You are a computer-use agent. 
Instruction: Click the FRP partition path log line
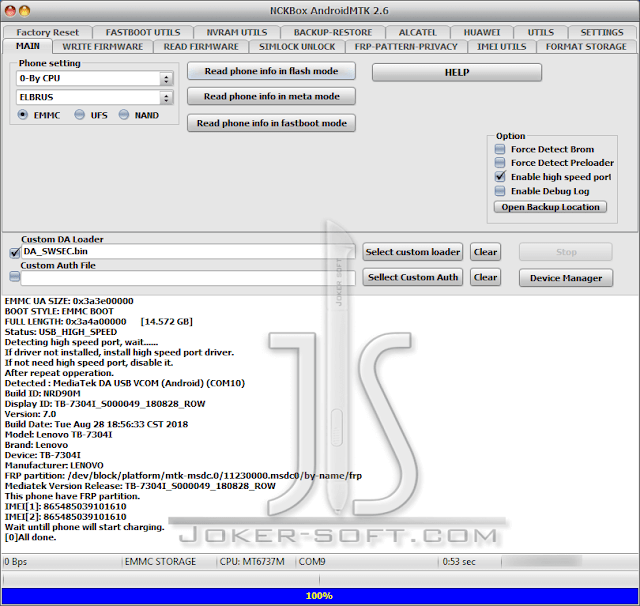pyautogui.click(x=183, y=476)
